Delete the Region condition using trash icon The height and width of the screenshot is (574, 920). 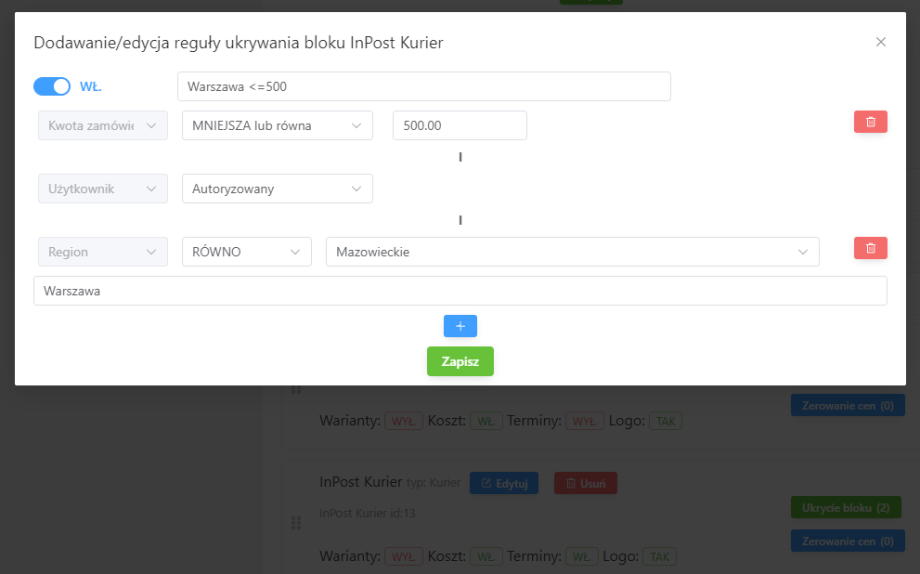870,248
